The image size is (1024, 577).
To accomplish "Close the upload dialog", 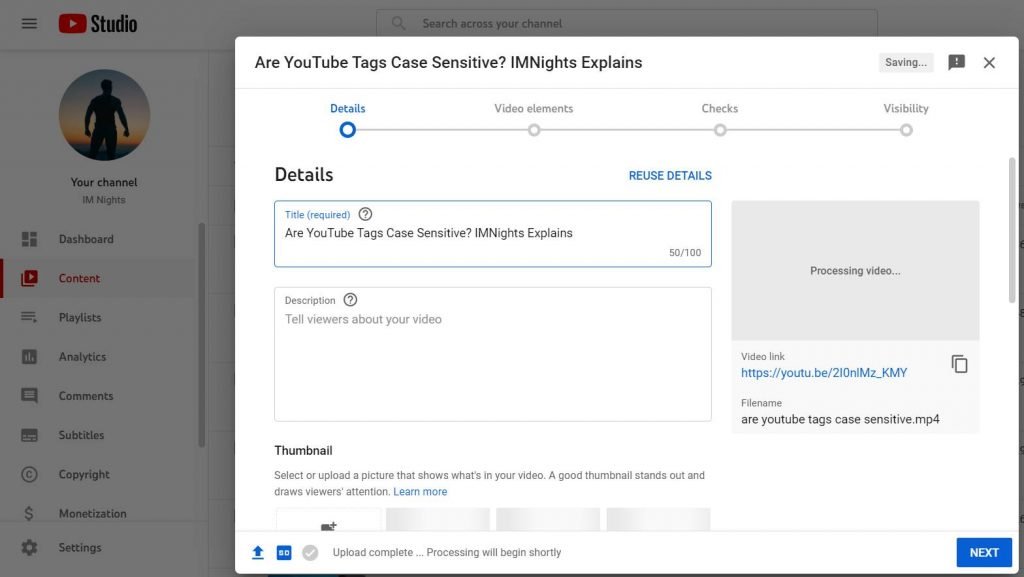I will [989, 62].
